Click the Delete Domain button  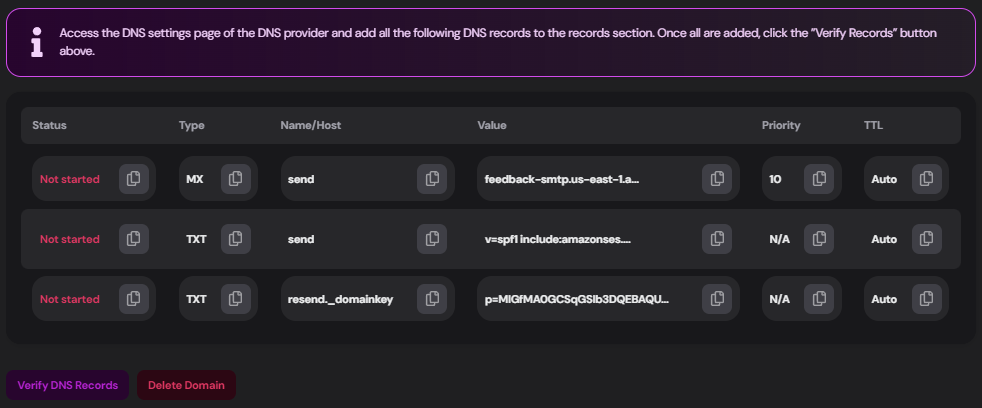pyautogui.click(x=186, y=385)
